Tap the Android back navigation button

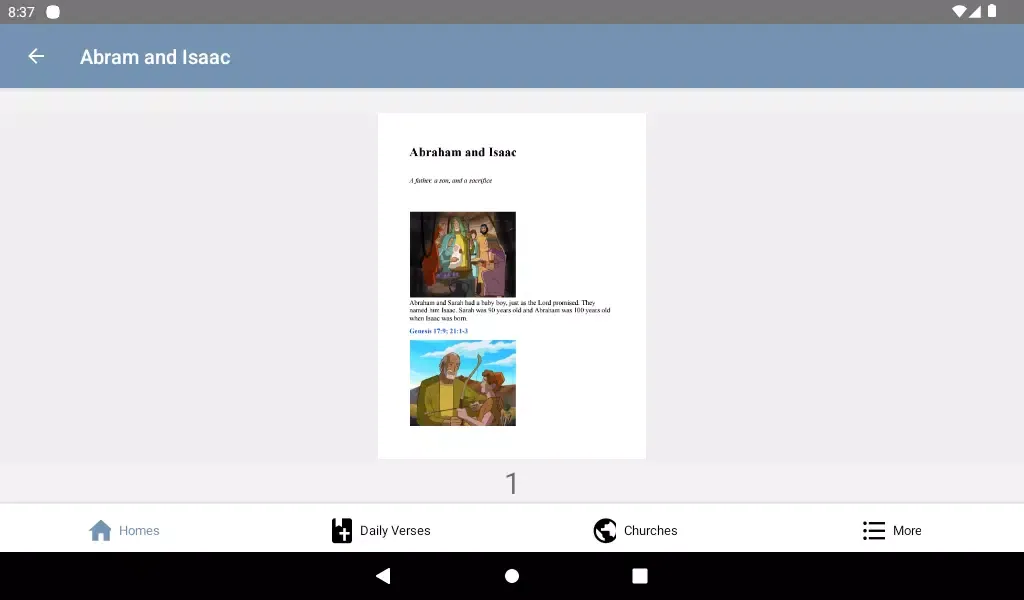click(x=383, y=575)
